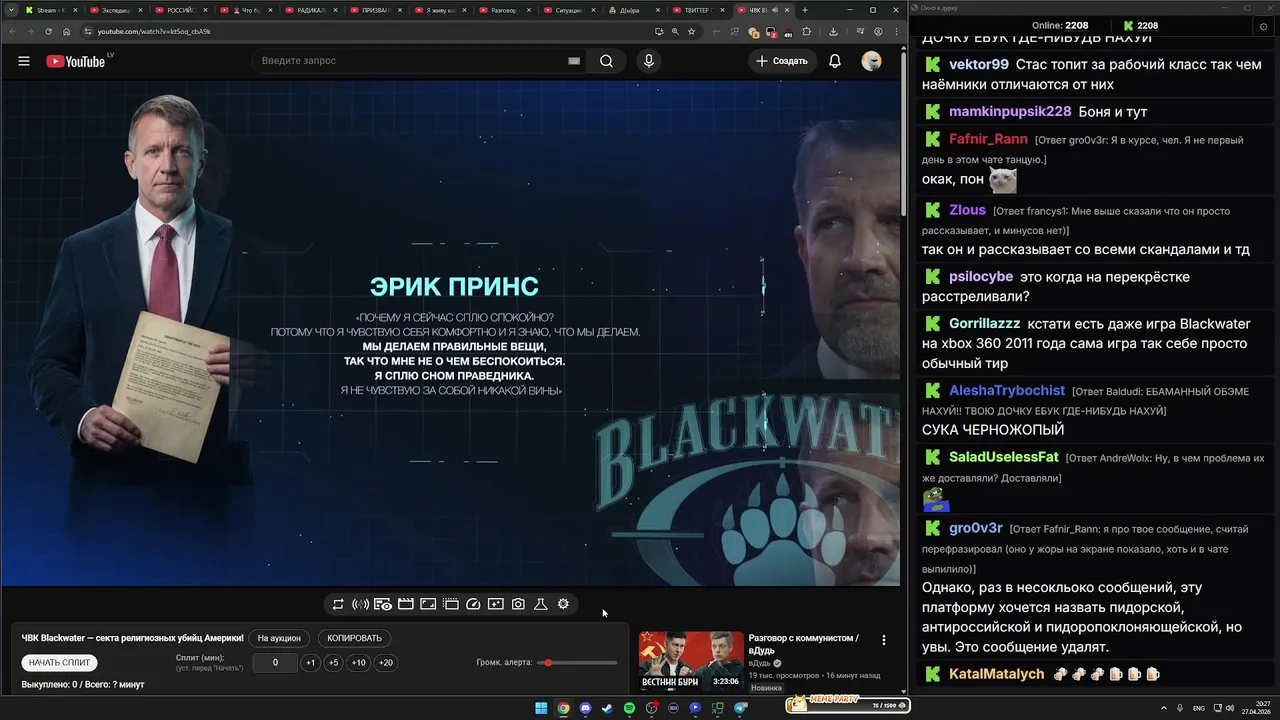1280x720 pixels.
Task: Click the loop/repeat icon in player toolbar
Action: pyautogui.click(x=338, y=604)
